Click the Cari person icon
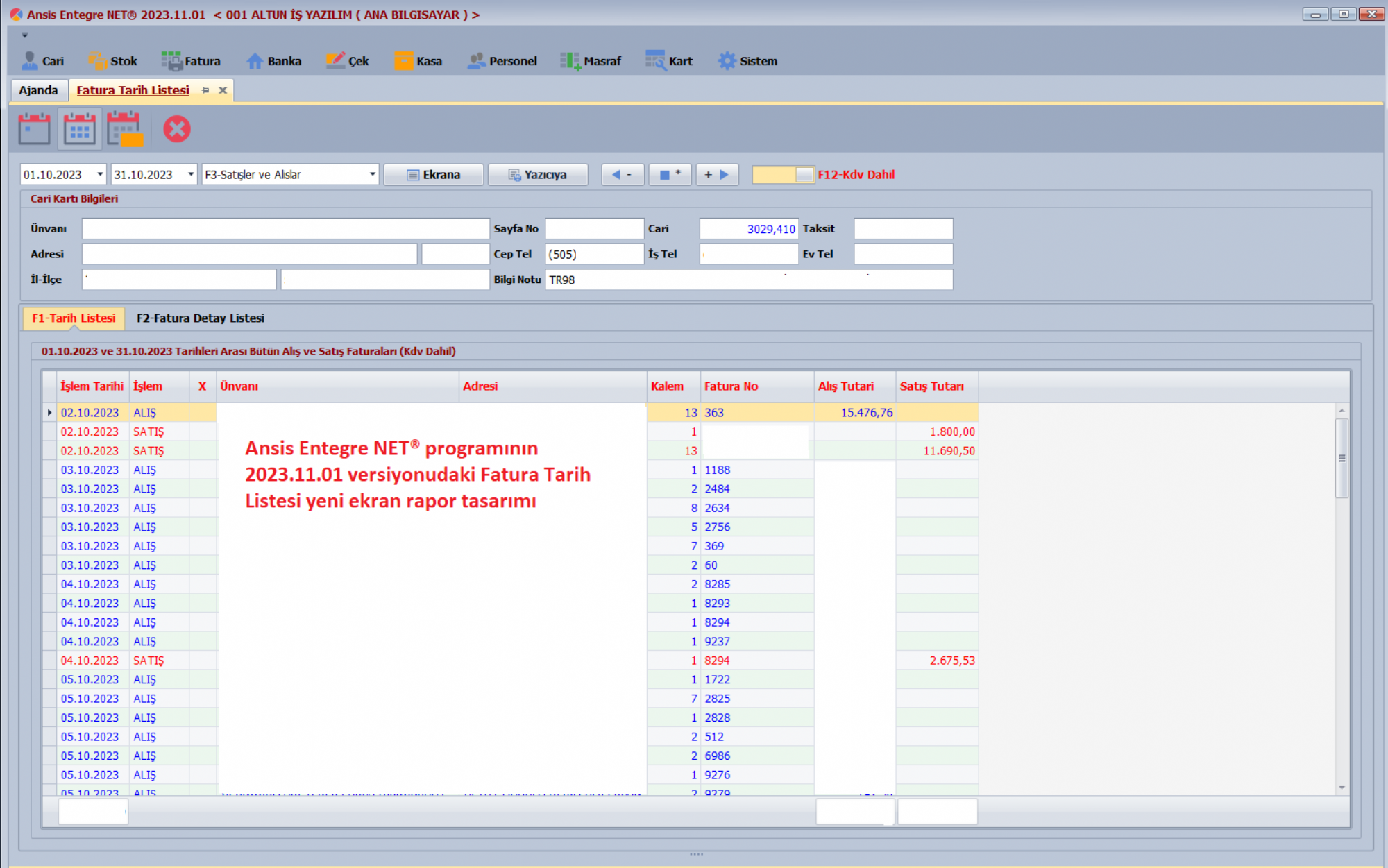This screenshot has height=868, width=1388. [29, 61]
